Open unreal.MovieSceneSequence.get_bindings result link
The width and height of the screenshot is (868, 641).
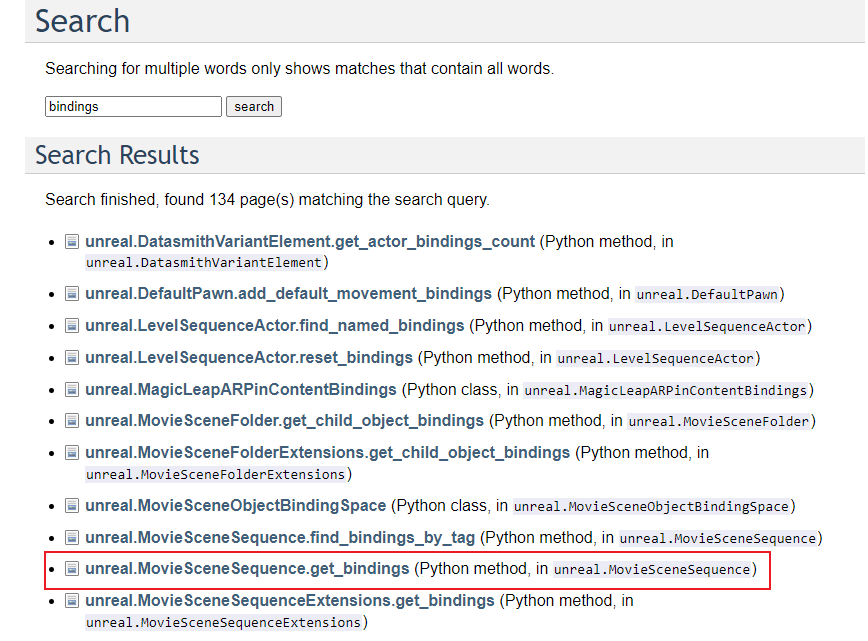pos(247,568)
